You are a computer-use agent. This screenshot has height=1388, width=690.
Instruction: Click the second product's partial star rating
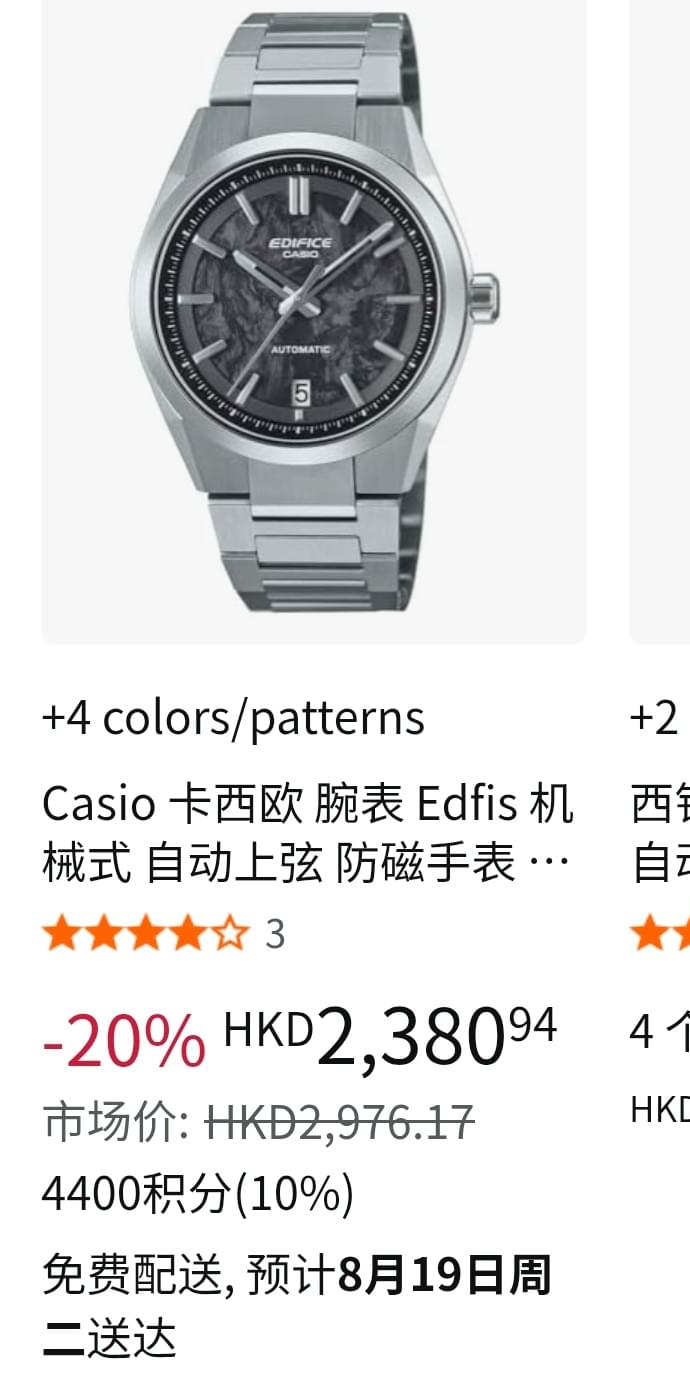click(660, 934)
